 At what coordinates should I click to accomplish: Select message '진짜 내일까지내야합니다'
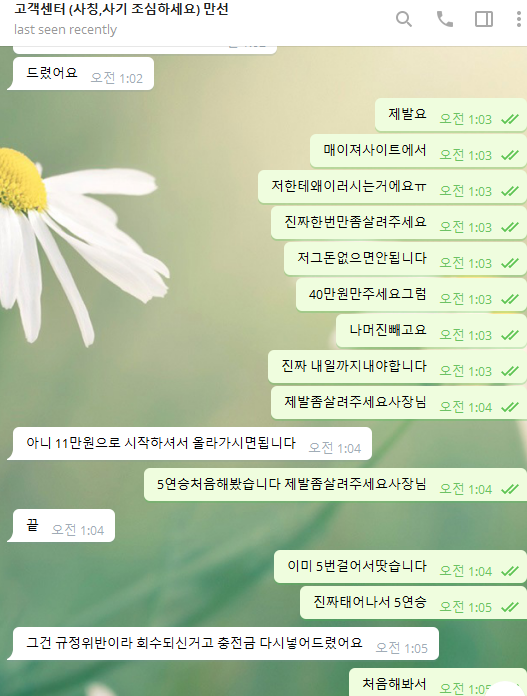tap(397, 366)
